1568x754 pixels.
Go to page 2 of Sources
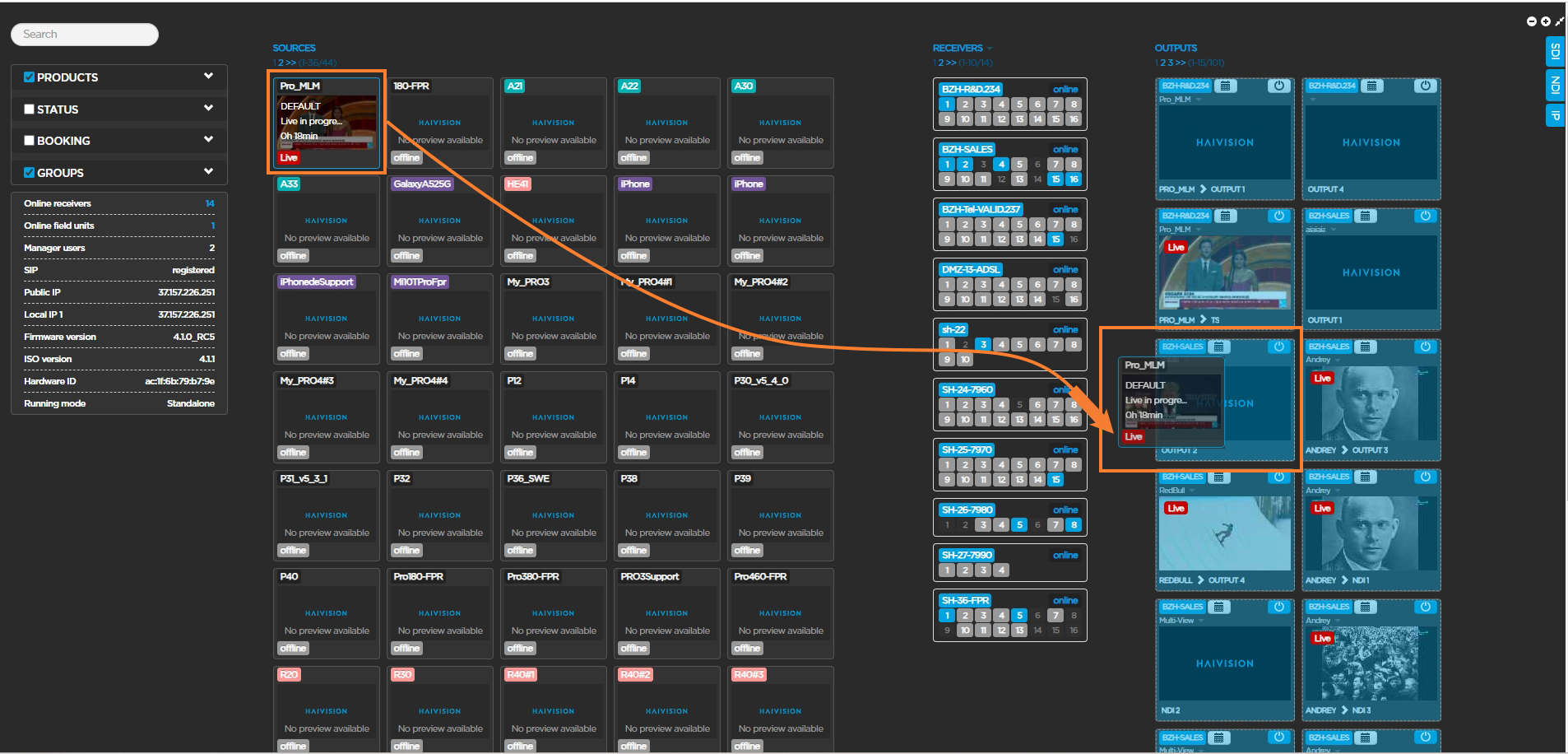click(281, 63)
